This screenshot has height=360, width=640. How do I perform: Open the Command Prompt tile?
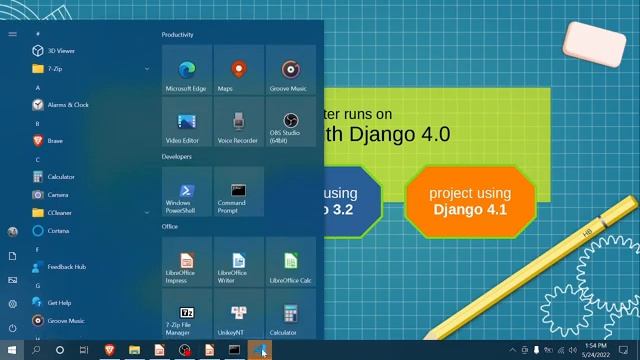(x=239, y=191)
